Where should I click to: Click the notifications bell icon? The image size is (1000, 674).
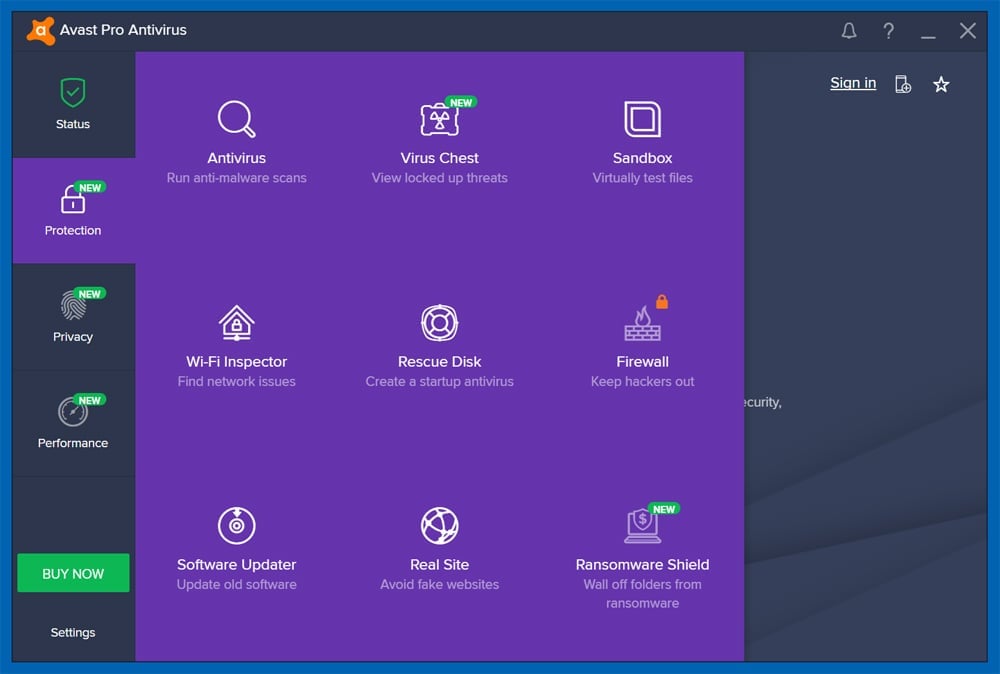(849, 31)
